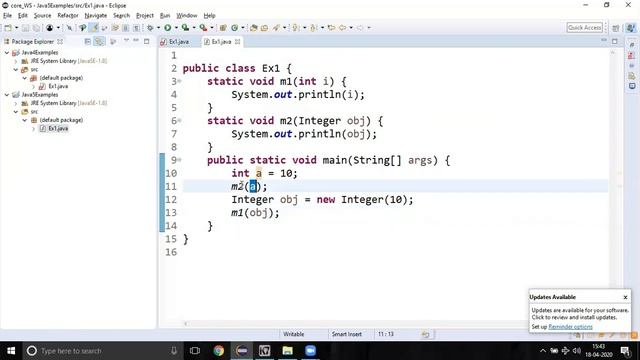The height and width of the screenshot is (360, 640).
Task: Minimize the Package Explorer view
Action: (136, 41)
